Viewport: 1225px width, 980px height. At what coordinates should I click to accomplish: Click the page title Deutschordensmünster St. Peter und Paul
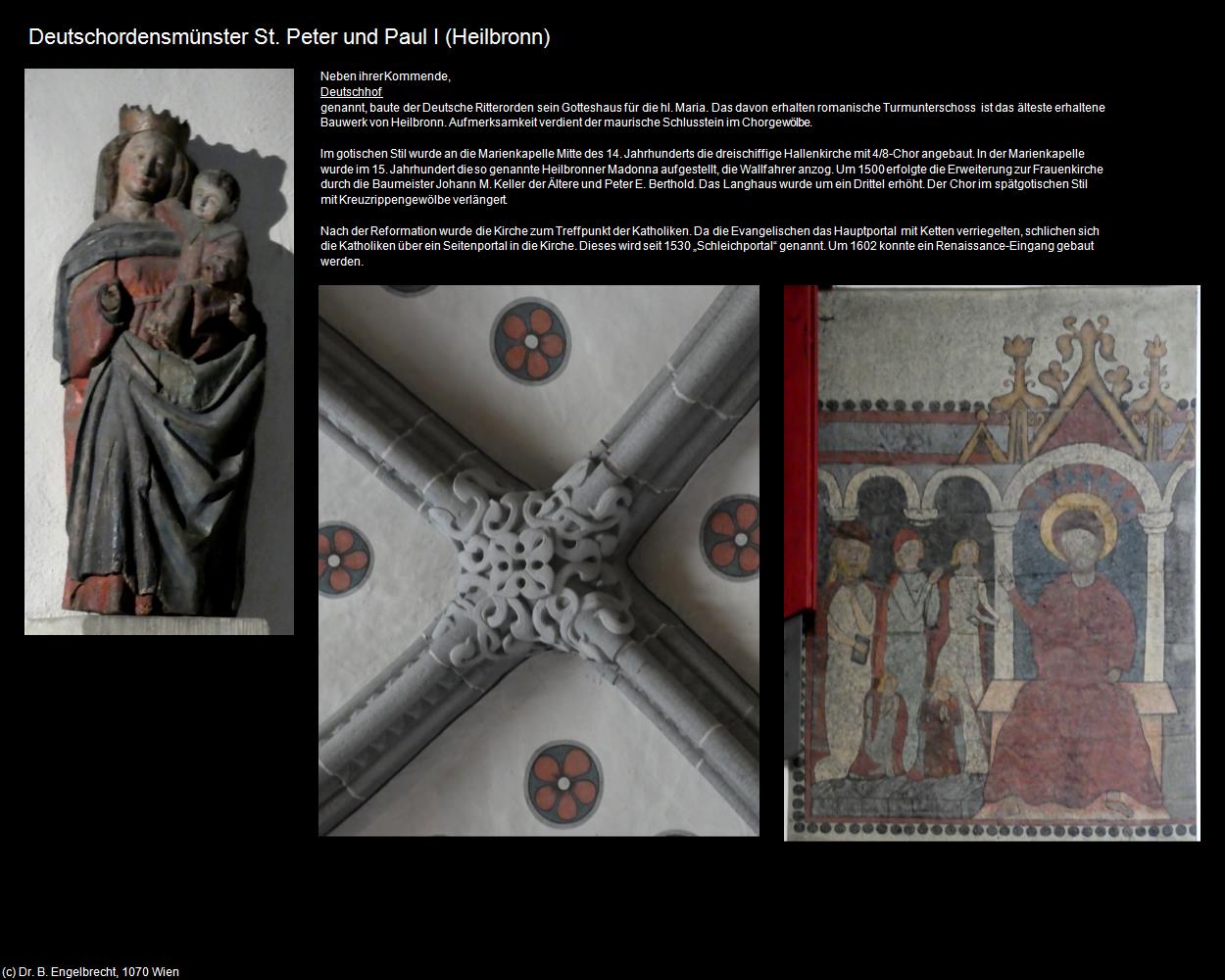pyautogui.click(x=289, y=37)
